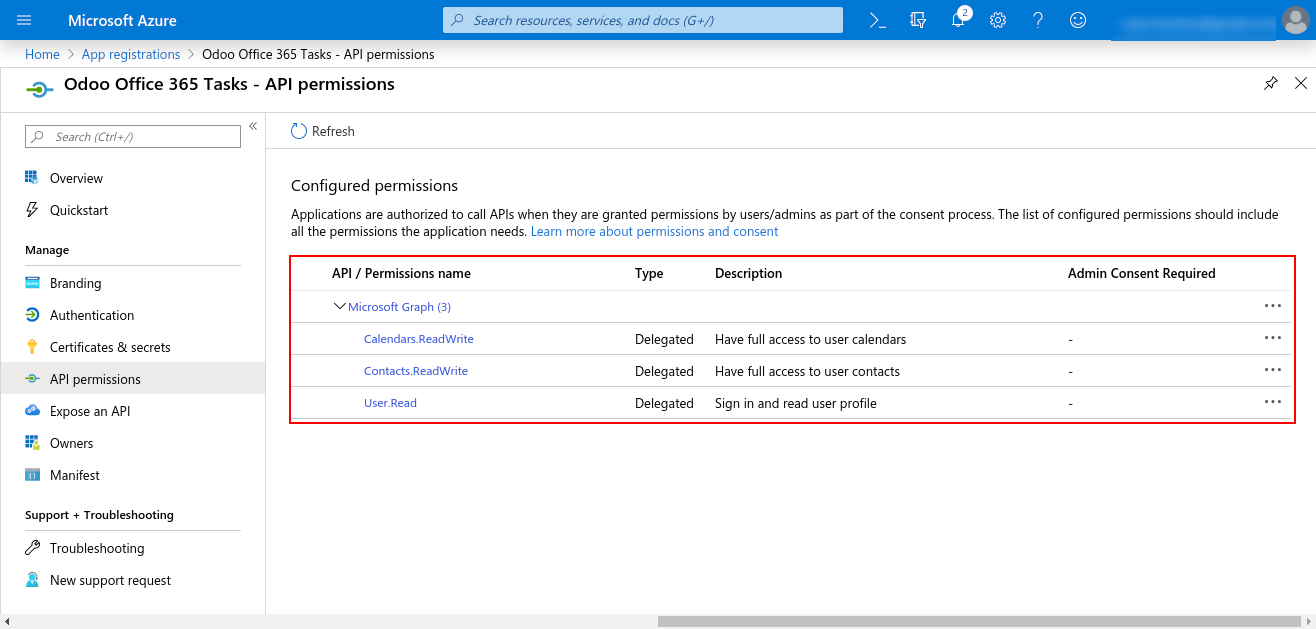Open more options for Calendars.ReadWrite row
Image resolution: width=1316 pixels, height=629 pixels.
1272,338
